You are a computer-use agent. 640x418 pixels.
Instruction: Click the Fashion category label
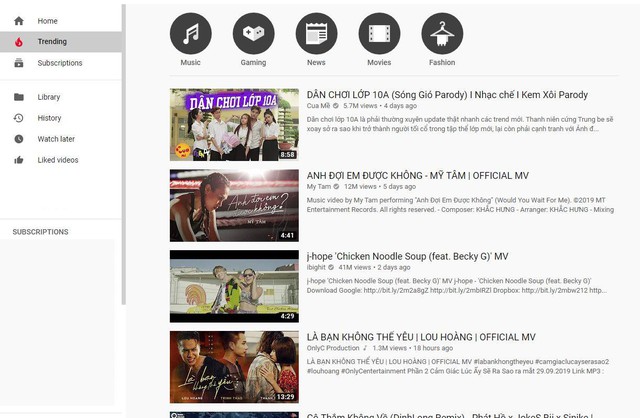[442, 62]
